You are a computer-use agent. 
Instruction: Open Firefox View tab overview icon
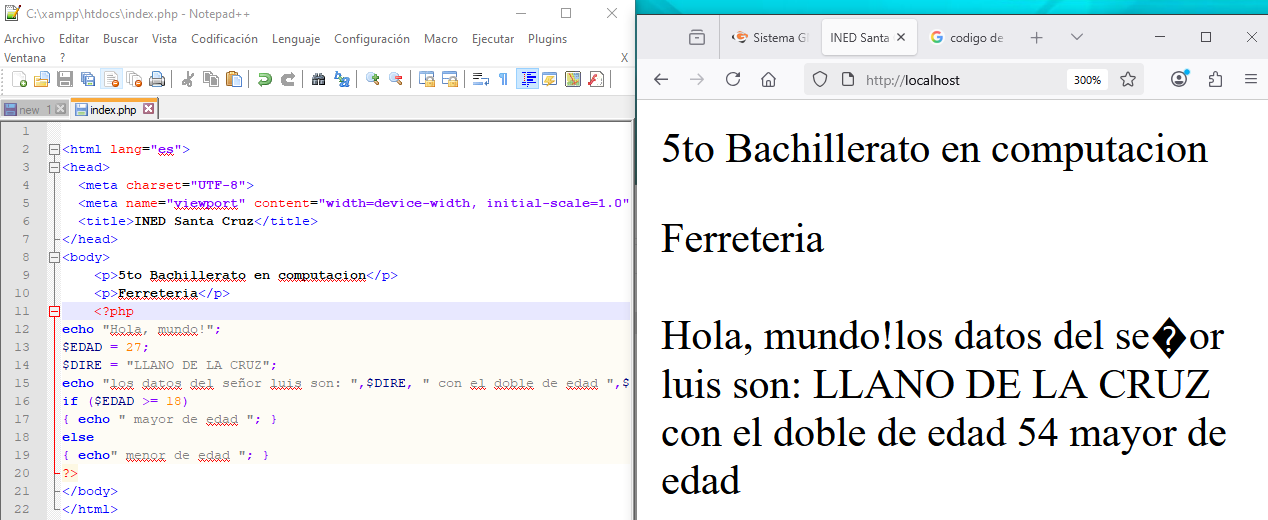[x=696, y=37]
